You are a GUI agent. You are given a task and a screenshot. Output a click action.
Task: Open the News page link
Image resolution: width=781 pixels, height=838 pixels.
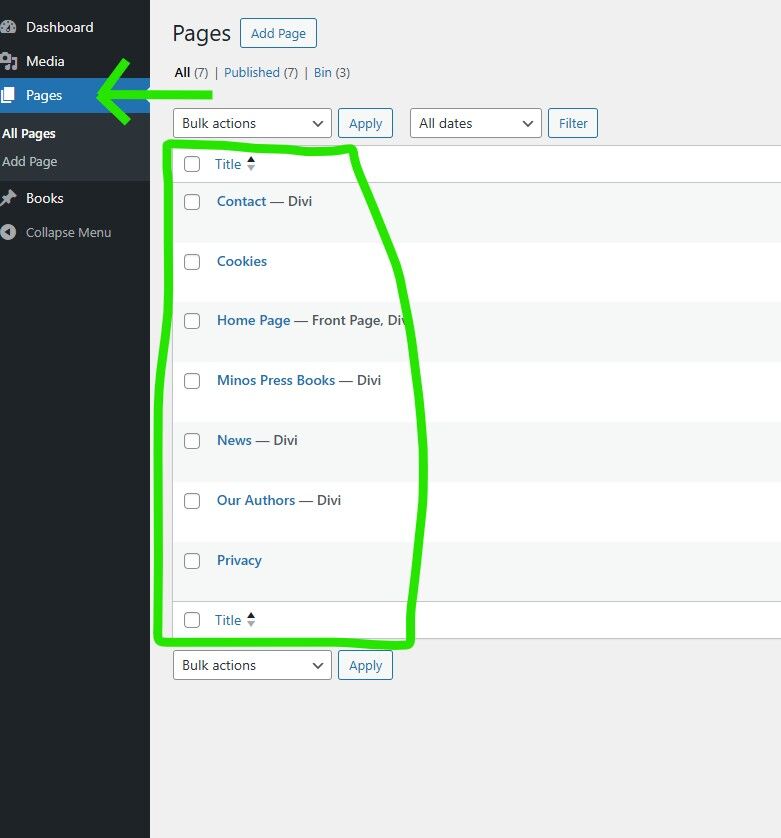234,440
